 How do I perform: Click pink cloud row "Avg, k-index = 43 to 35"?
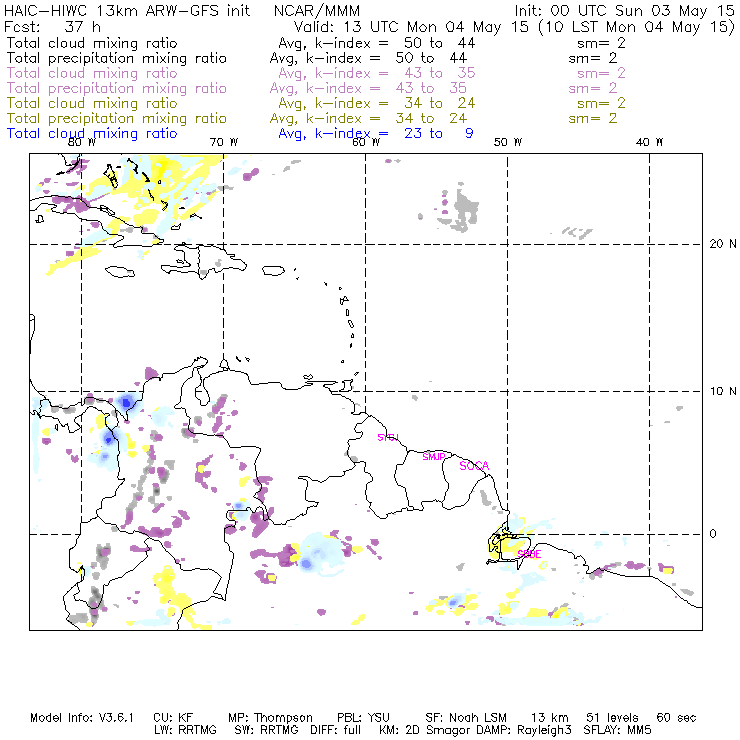[377, 74]
